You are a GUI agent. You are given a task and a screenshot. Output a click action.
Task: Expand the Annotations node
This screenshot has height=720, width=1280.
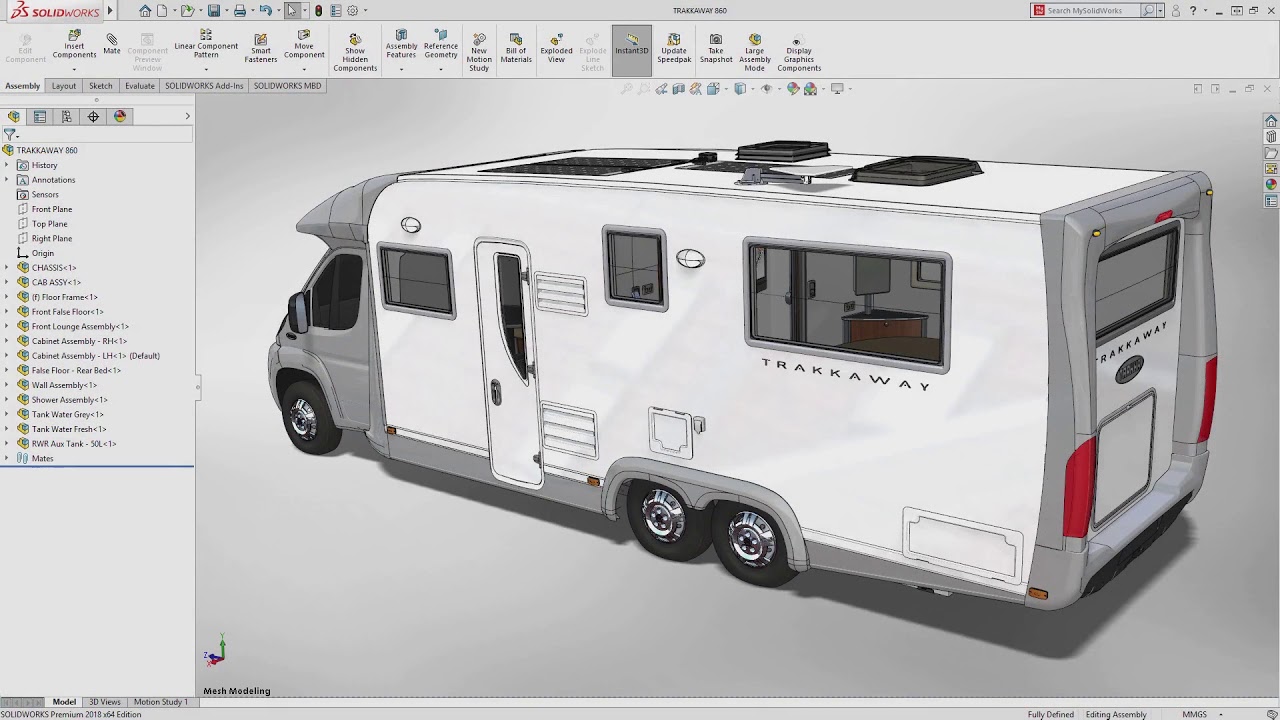point(7,180)
